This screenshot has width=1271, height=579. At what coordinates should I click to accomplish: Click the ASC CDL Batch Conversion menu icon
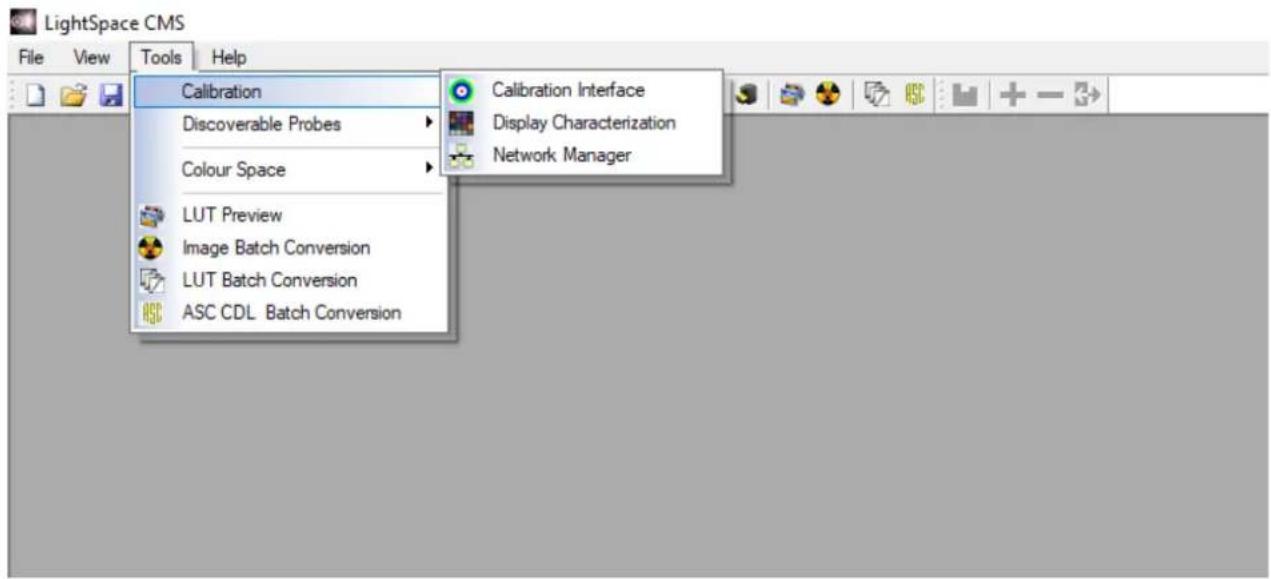coord(151,313)
